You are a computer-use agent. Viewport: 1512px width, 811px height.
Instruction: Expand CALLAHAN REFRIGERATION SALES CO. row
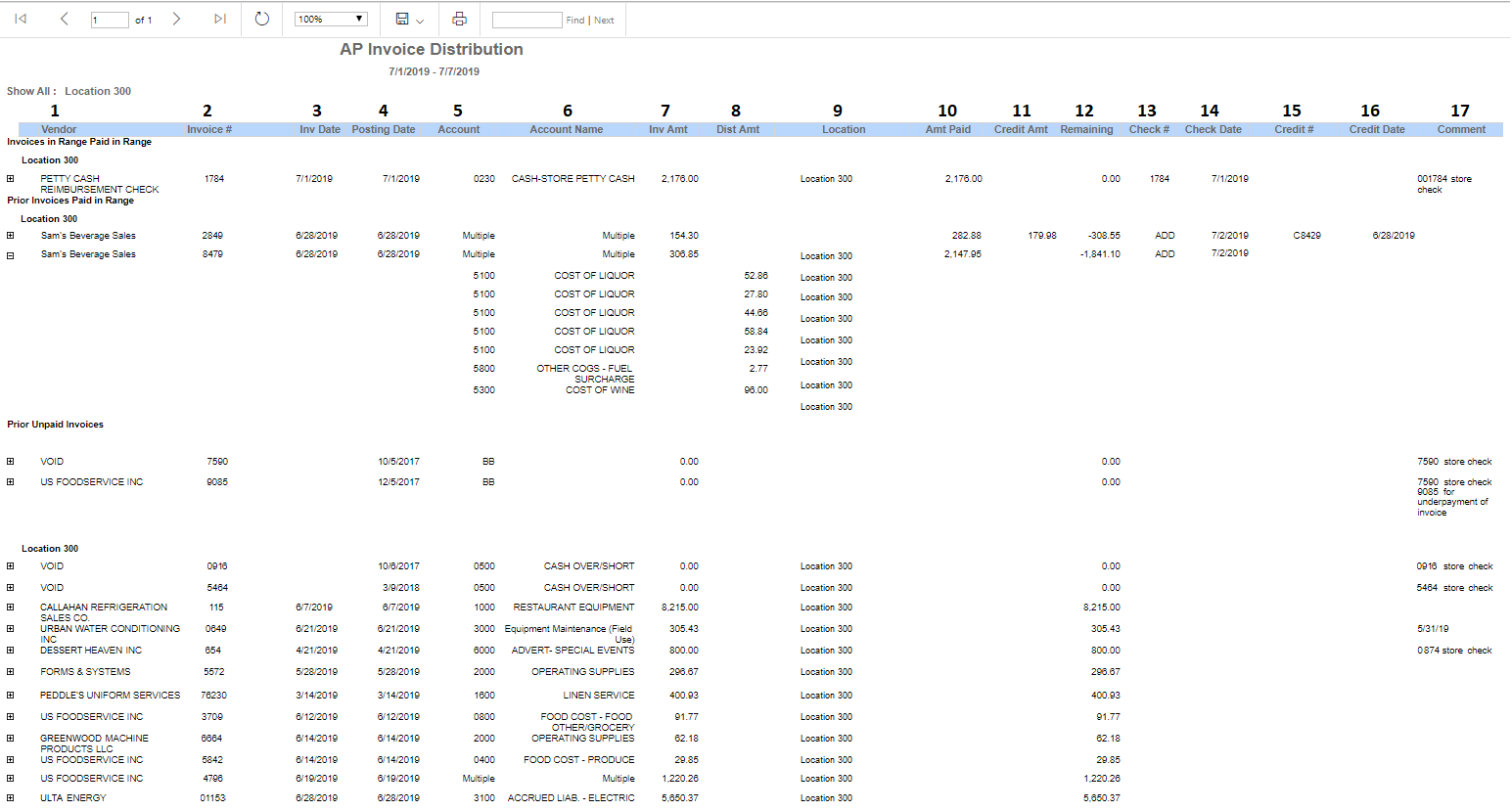point(10,608)
